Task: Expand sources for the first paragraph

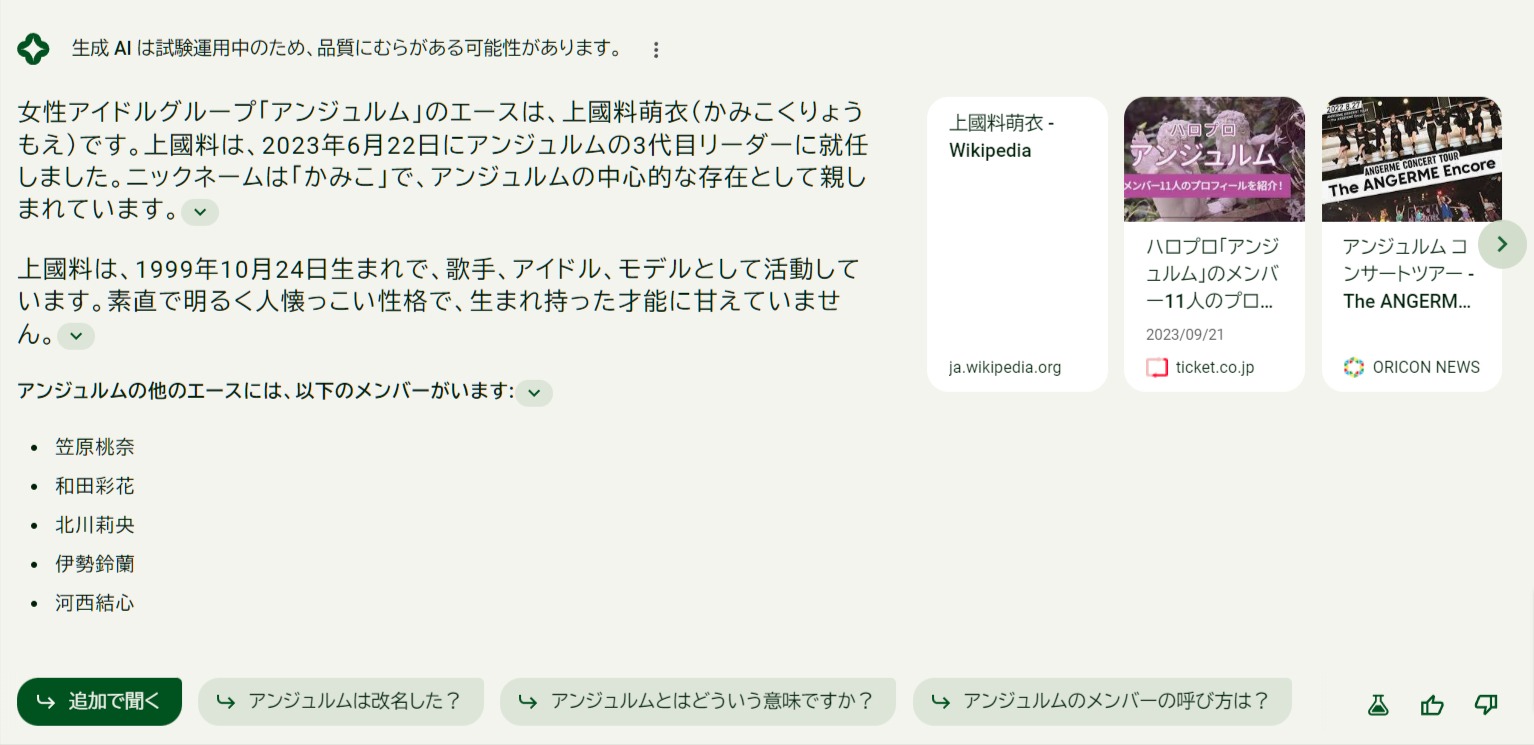Action: 200,212
